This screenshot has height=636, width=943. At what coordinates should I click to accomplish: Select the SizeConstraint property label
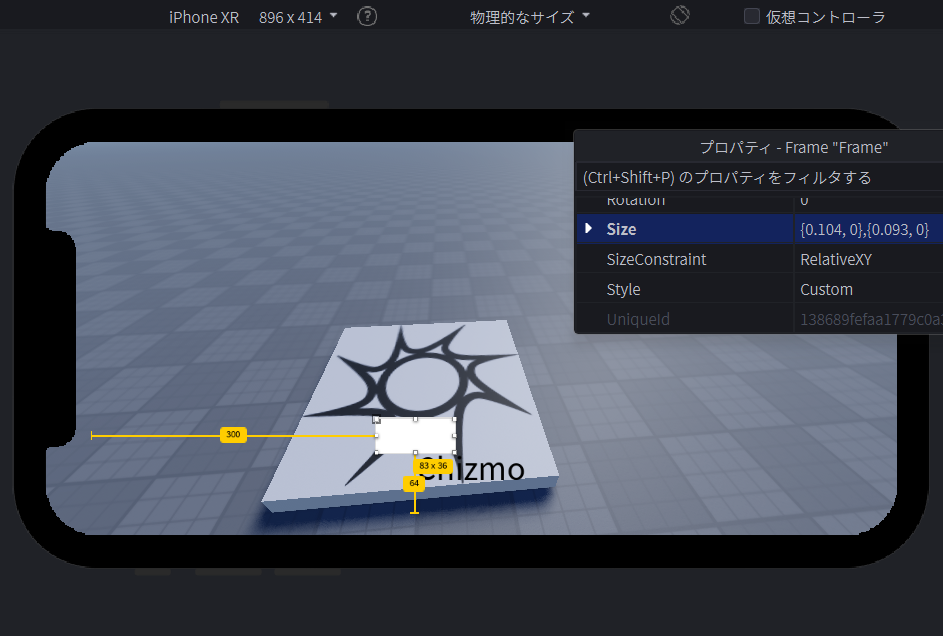(656, 259)
